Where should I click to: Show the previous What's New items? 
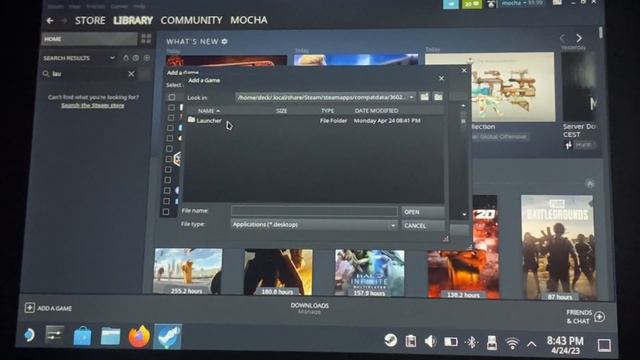click(562, 38)
